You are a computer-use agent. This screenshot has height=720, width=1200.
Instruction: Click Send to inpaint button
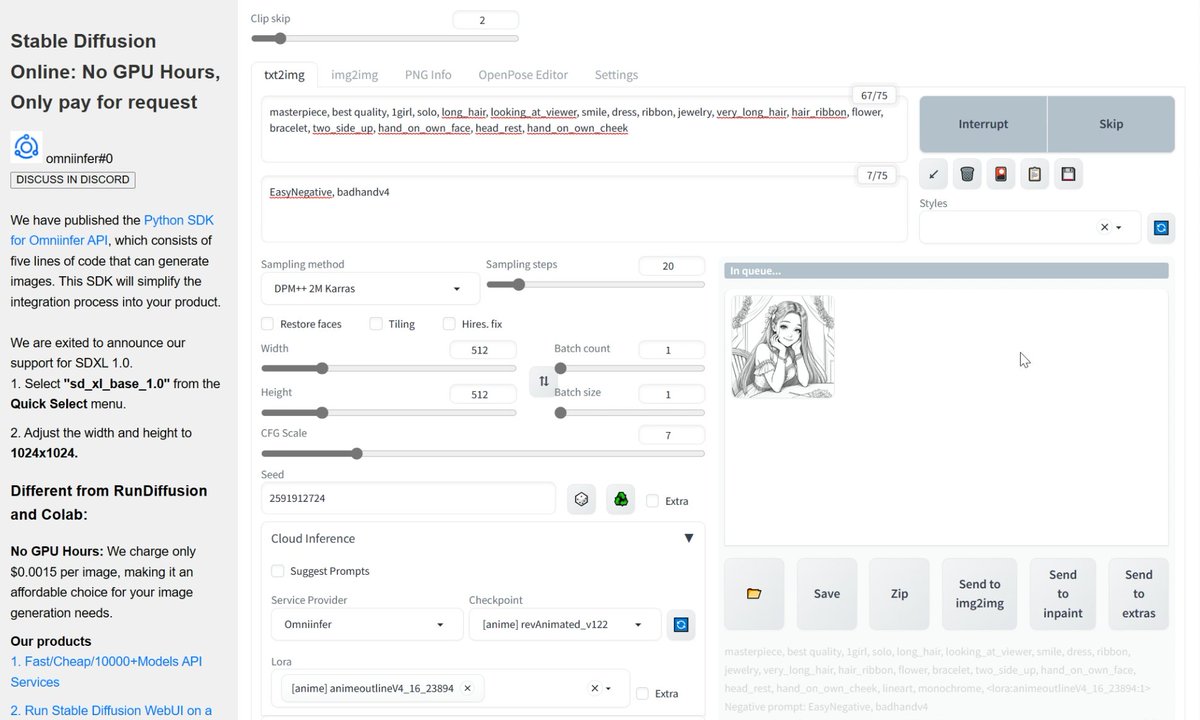[1063, 593]
